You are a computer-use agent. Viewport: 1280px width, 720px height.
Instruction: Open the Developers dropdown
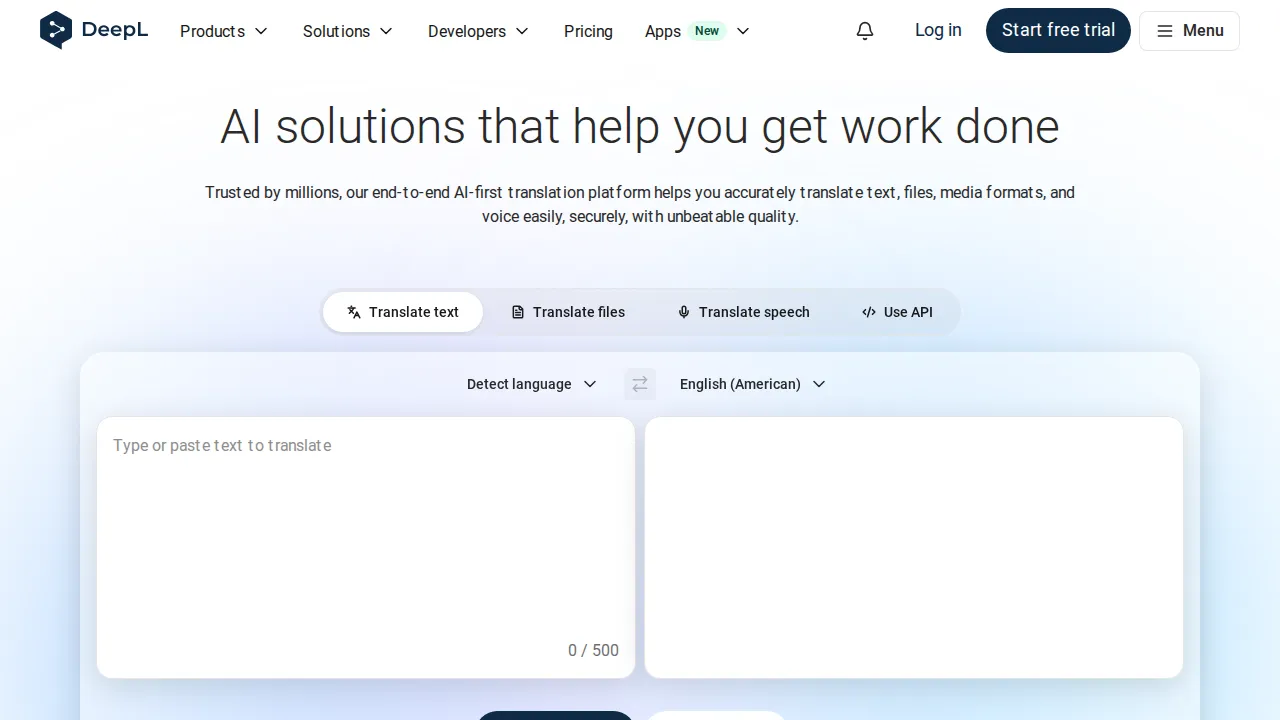(x=478, y=31)
